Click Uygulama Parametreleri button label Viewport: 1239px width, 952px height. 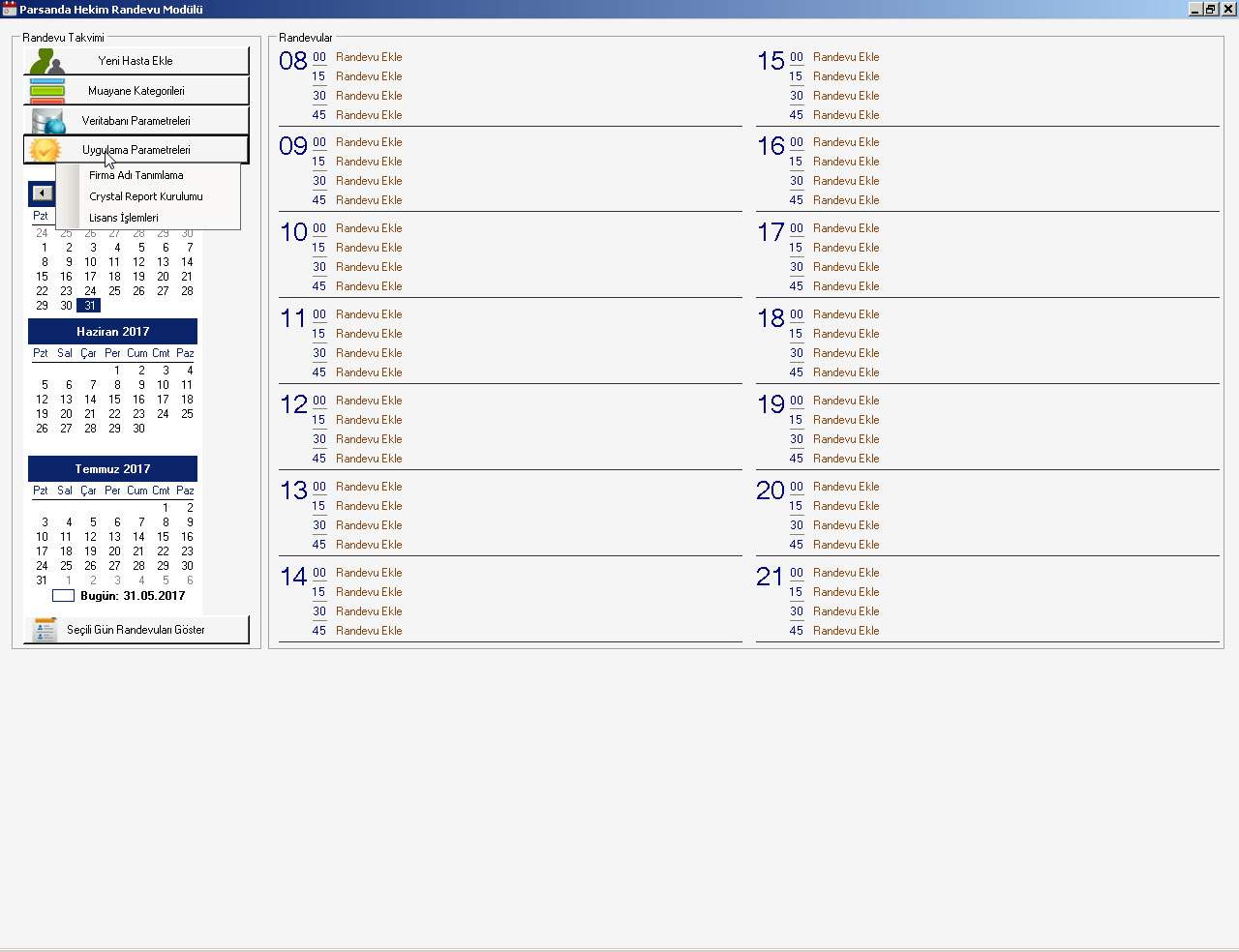(136, 150)
